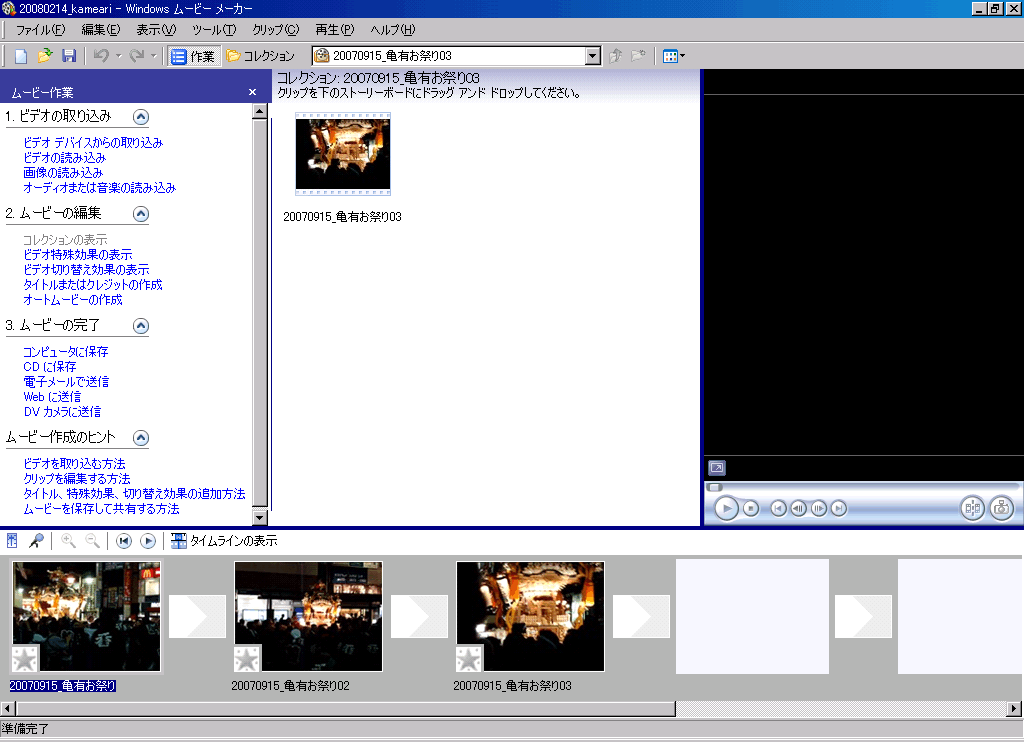The height and width of the screenshot is (742, 1024).
Task: Click the preview seek bar slider handle
Action: (x=714, y=487)
